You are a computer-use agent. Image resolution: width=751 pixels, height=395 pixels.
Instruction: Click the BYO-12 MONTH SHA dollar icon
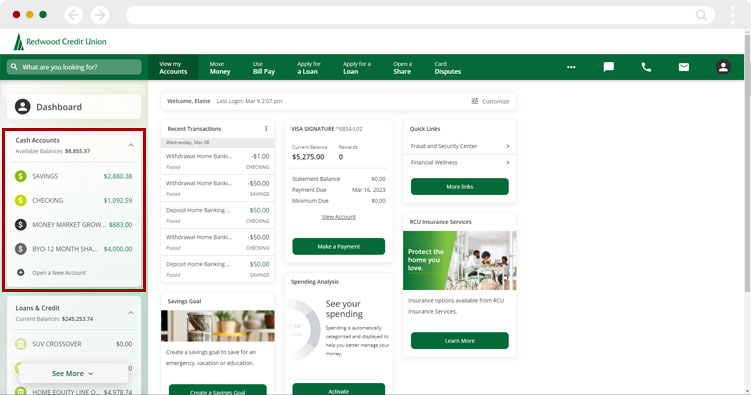coord(21,248)
